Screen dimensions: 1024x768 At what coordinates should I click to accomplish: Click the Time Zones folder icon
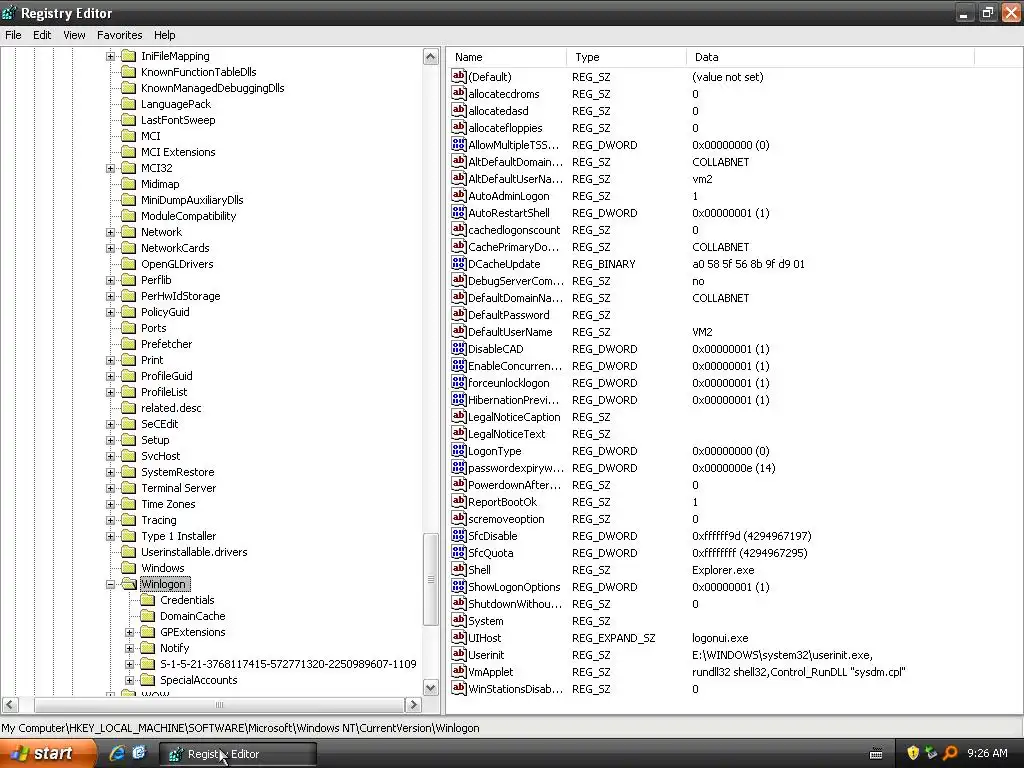(129, 504)
